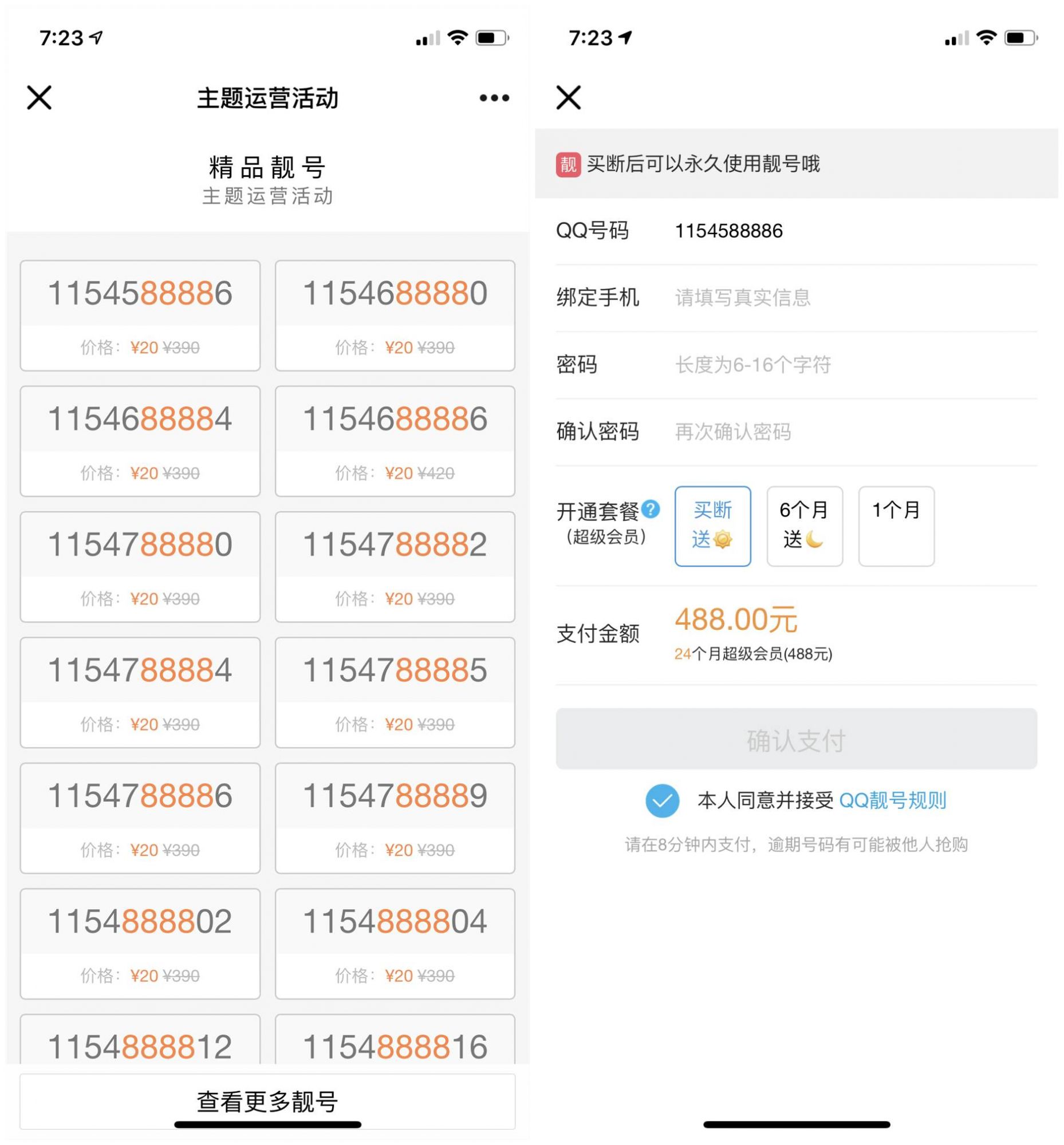Open the three-dot more menu
The width and height of the screenshot is (1064, 1145).
494,98
